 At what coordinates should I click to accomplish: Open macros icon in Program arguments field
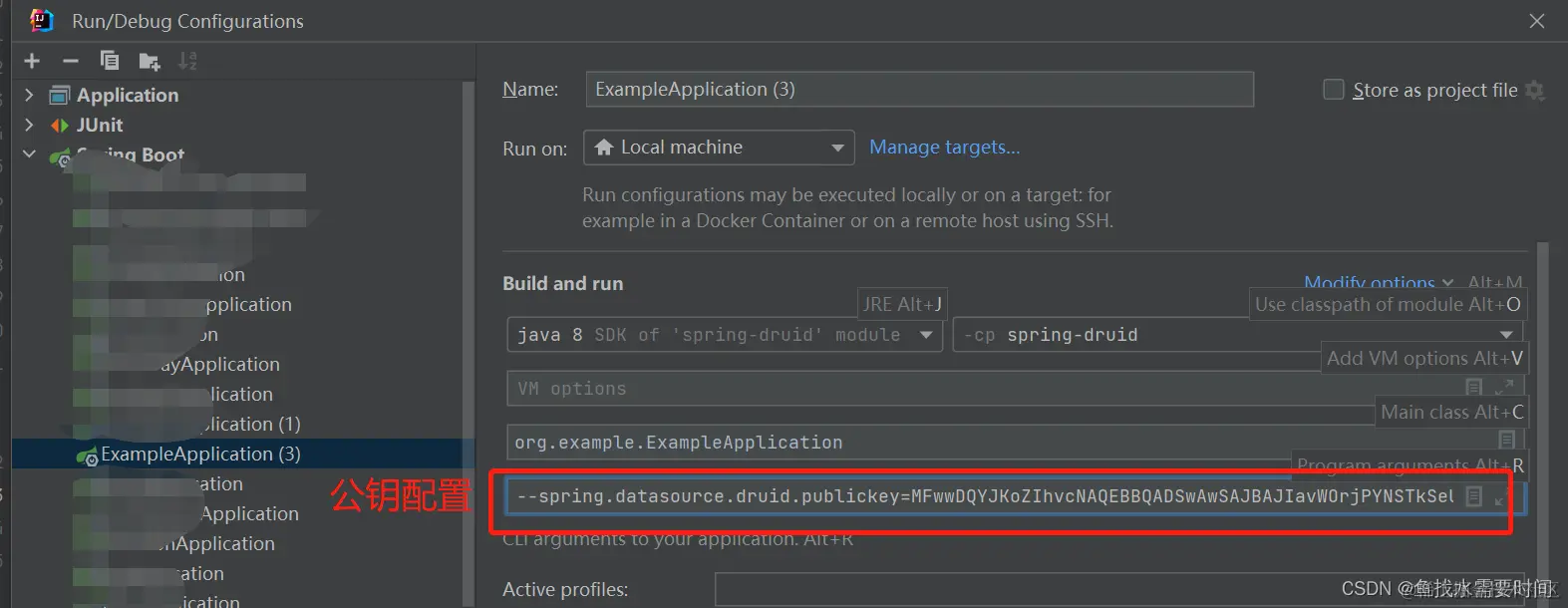[1474, 496]
